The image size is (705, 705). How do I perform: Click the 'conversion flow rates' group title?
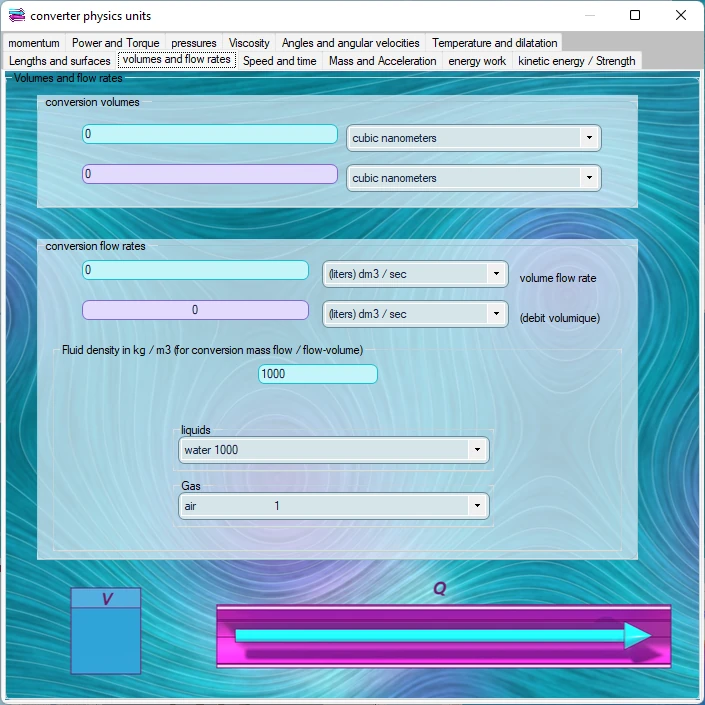(95, 246)
